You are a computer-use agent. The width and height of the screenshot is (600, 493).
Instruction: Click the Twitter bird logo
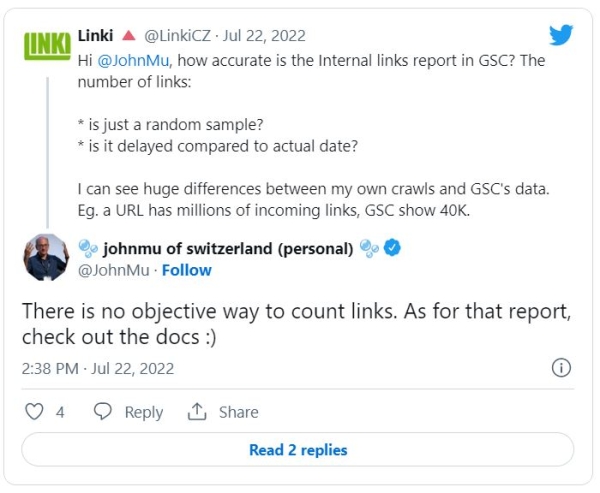[560, 36]
